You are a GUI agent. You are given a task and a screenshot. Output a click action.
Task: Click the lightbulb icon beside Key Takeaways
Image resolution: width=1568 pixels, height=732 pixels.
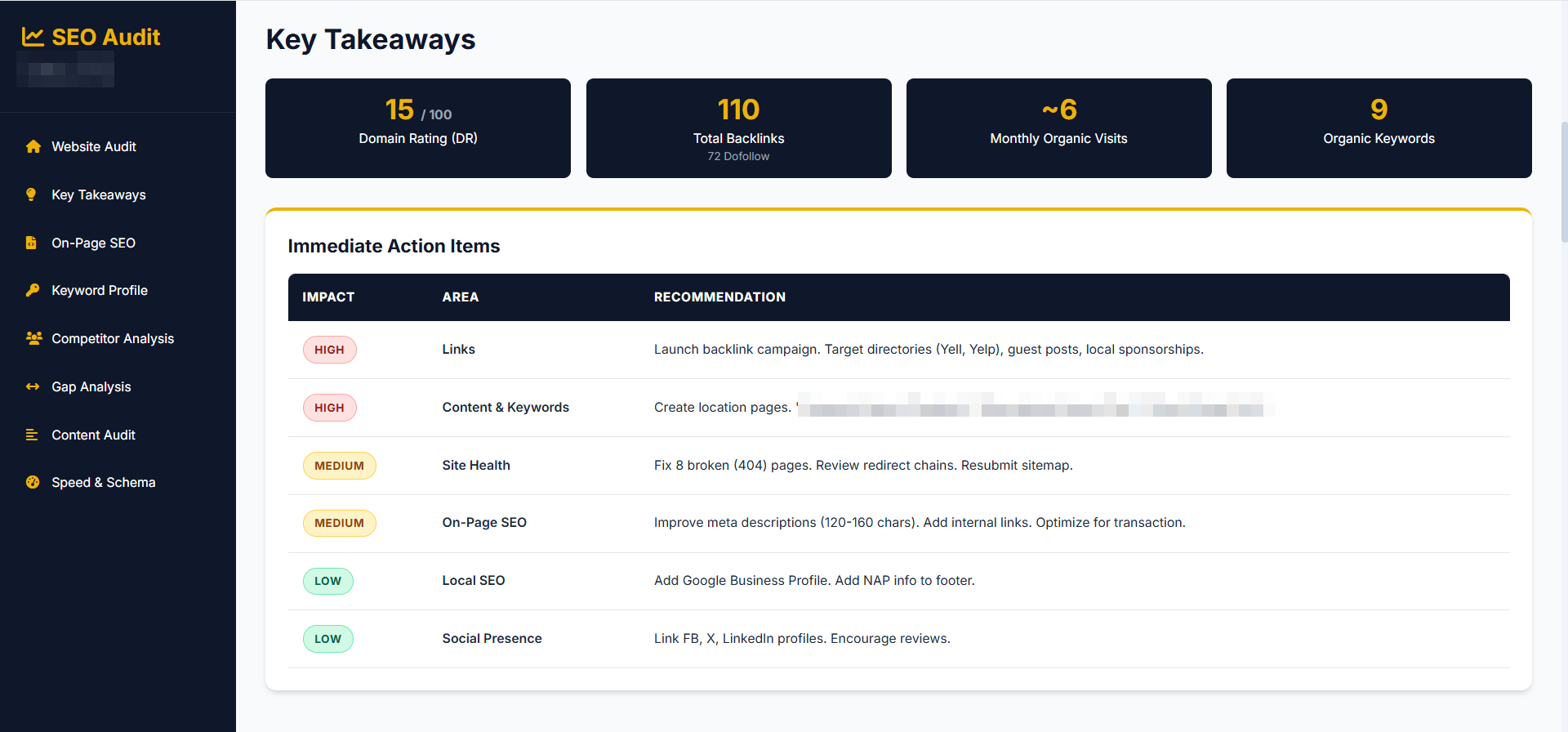tap(31, 194)
